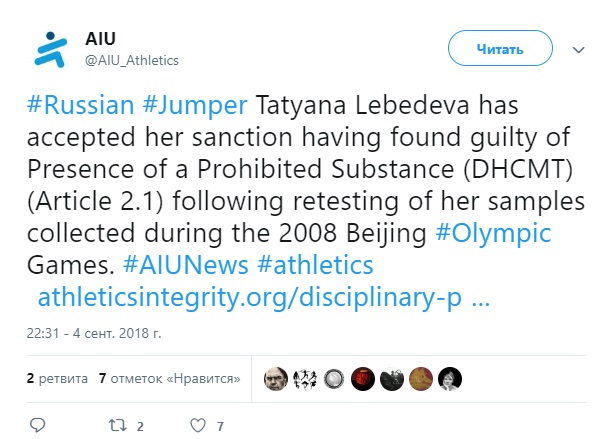Open first liker's avatar with glasses
This screenshot has height=439, width=611.
pyautogui.click(x=276, y=379)
